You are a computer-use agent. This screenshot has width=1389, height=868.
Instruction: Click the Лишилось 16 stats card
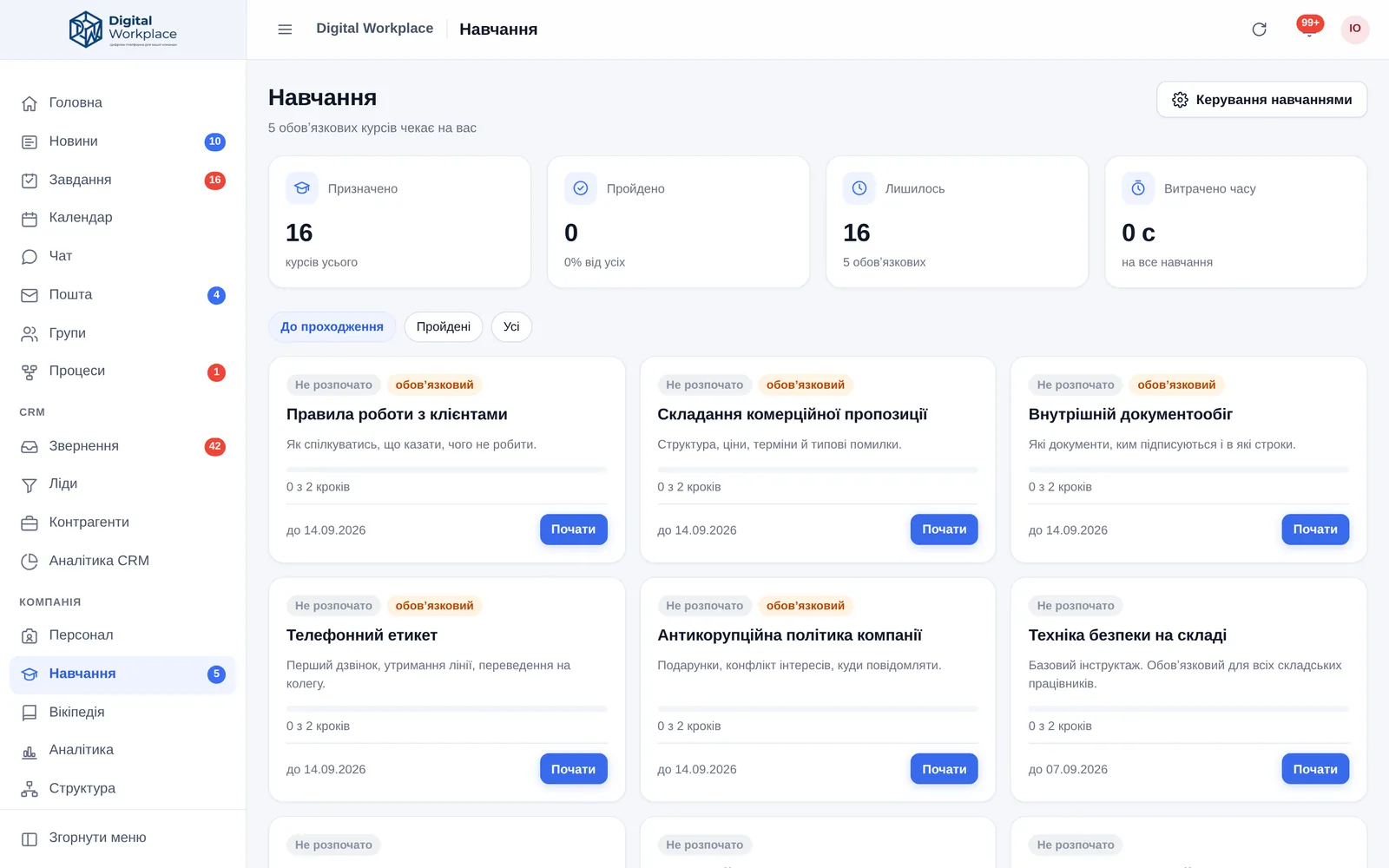pyautogui.click(x=957, y=222)
